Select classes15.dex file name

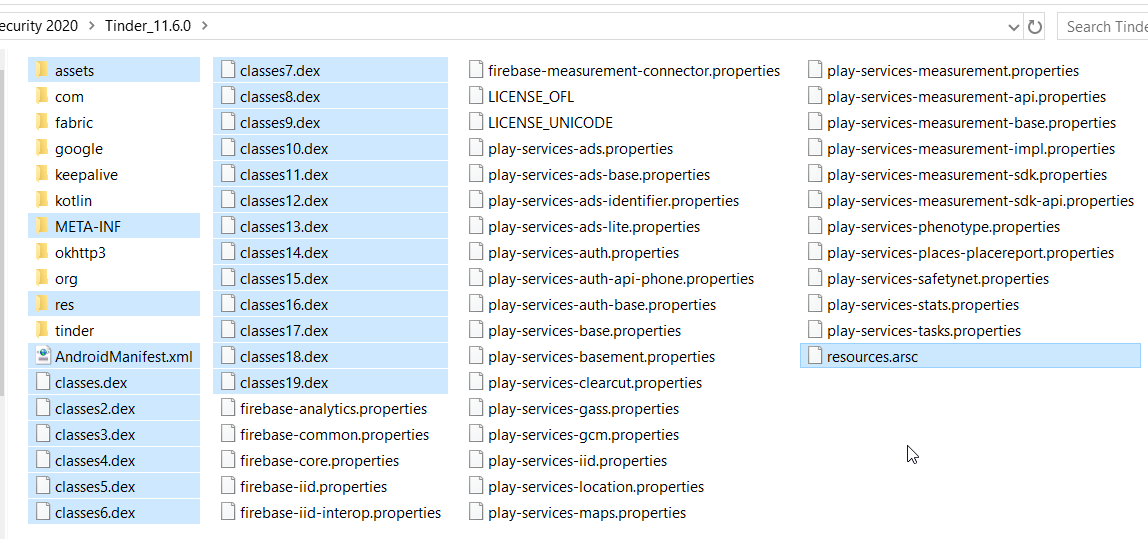click(284, 278)
